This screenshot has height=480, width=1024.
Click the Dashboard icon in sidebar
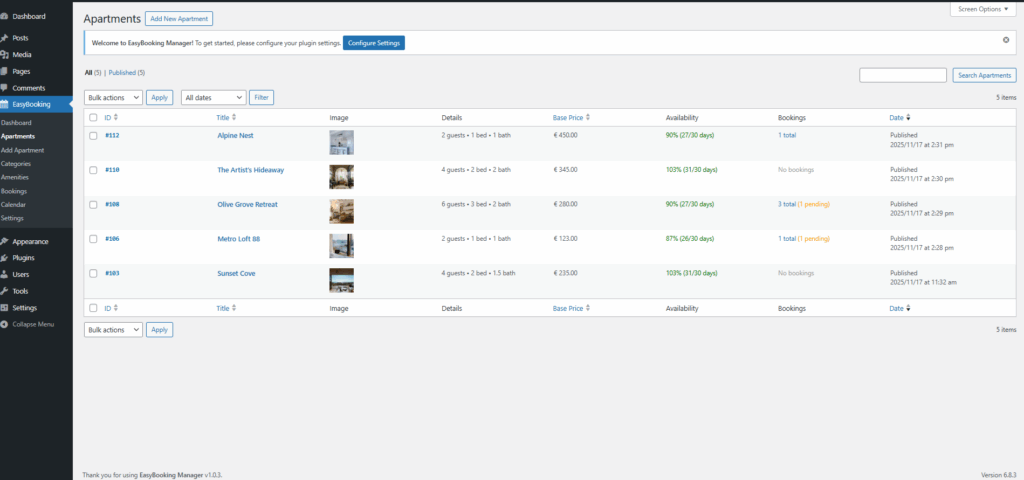(x=6, y=16)
